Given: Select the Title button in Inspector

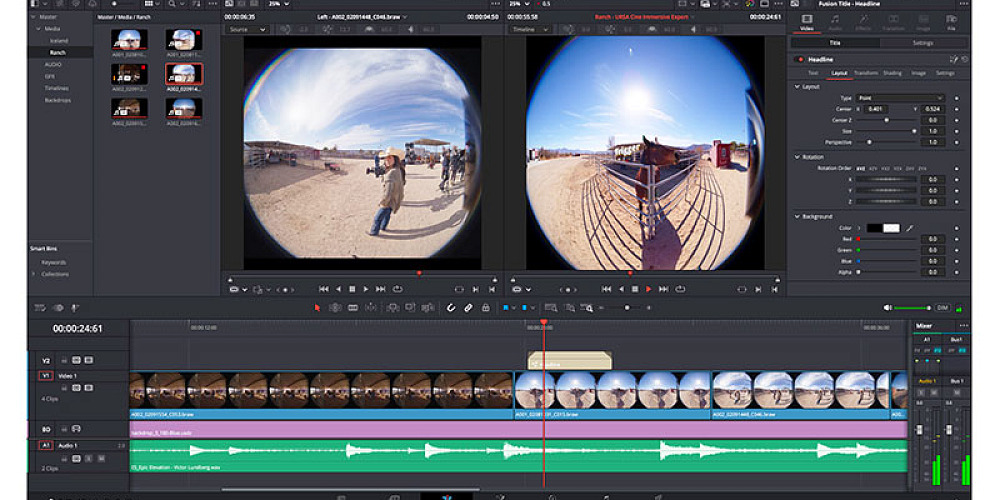Looking at the screenshot, I should pos(835,43).
